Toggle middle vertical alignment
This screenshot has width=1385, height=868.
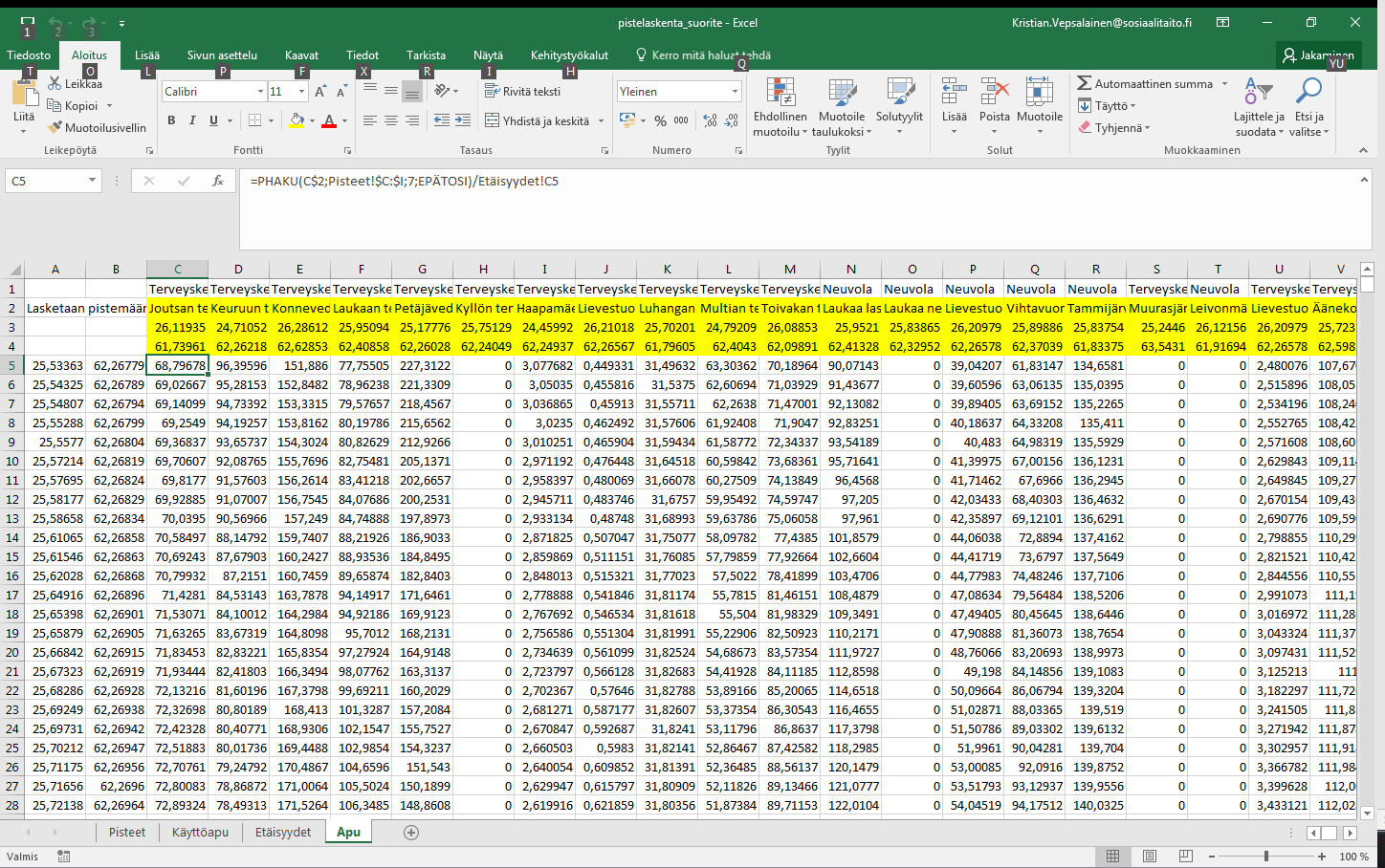(x=391, y=92)
